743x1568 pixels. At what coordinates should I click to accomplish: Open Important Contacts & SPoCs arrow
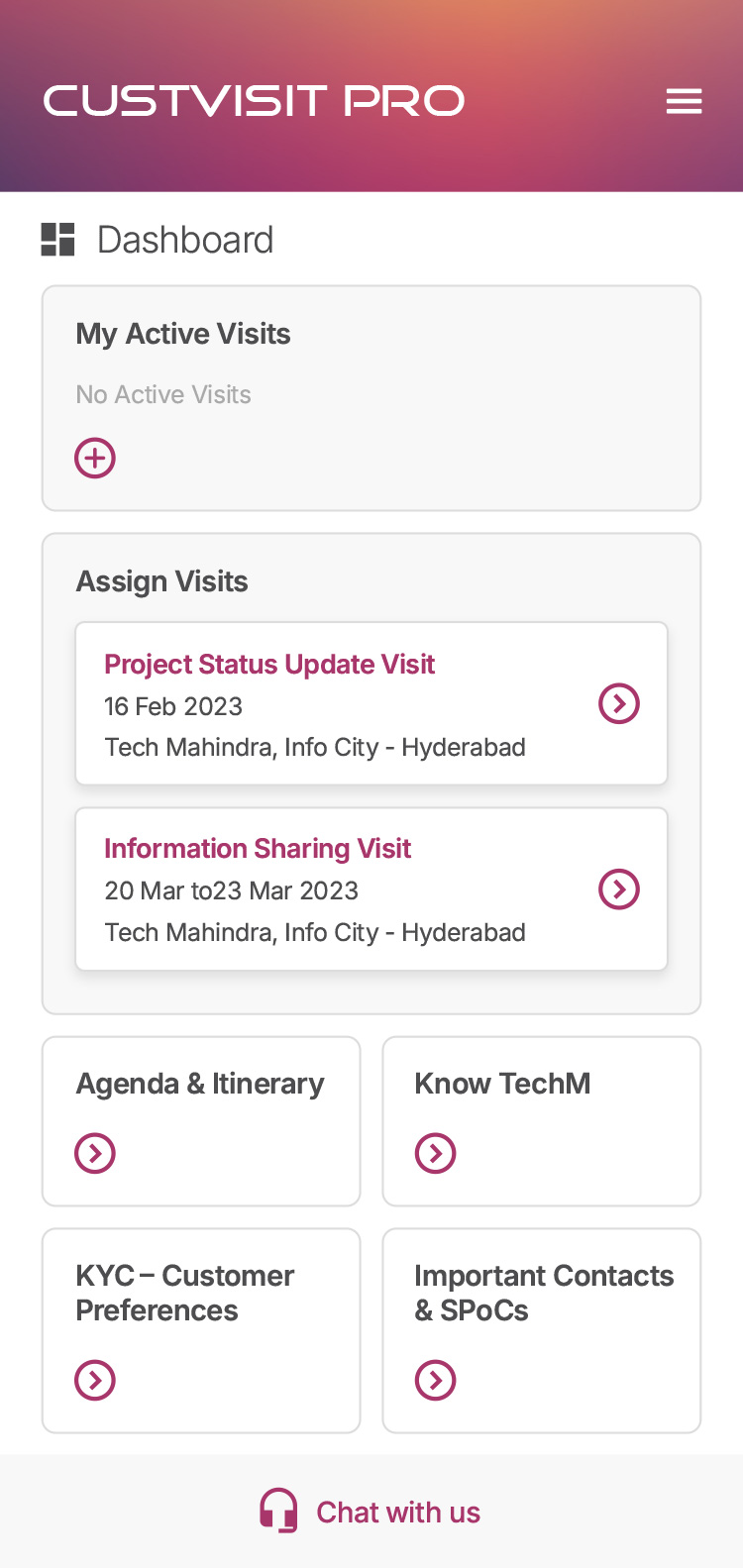click(x=435, y=1380)
